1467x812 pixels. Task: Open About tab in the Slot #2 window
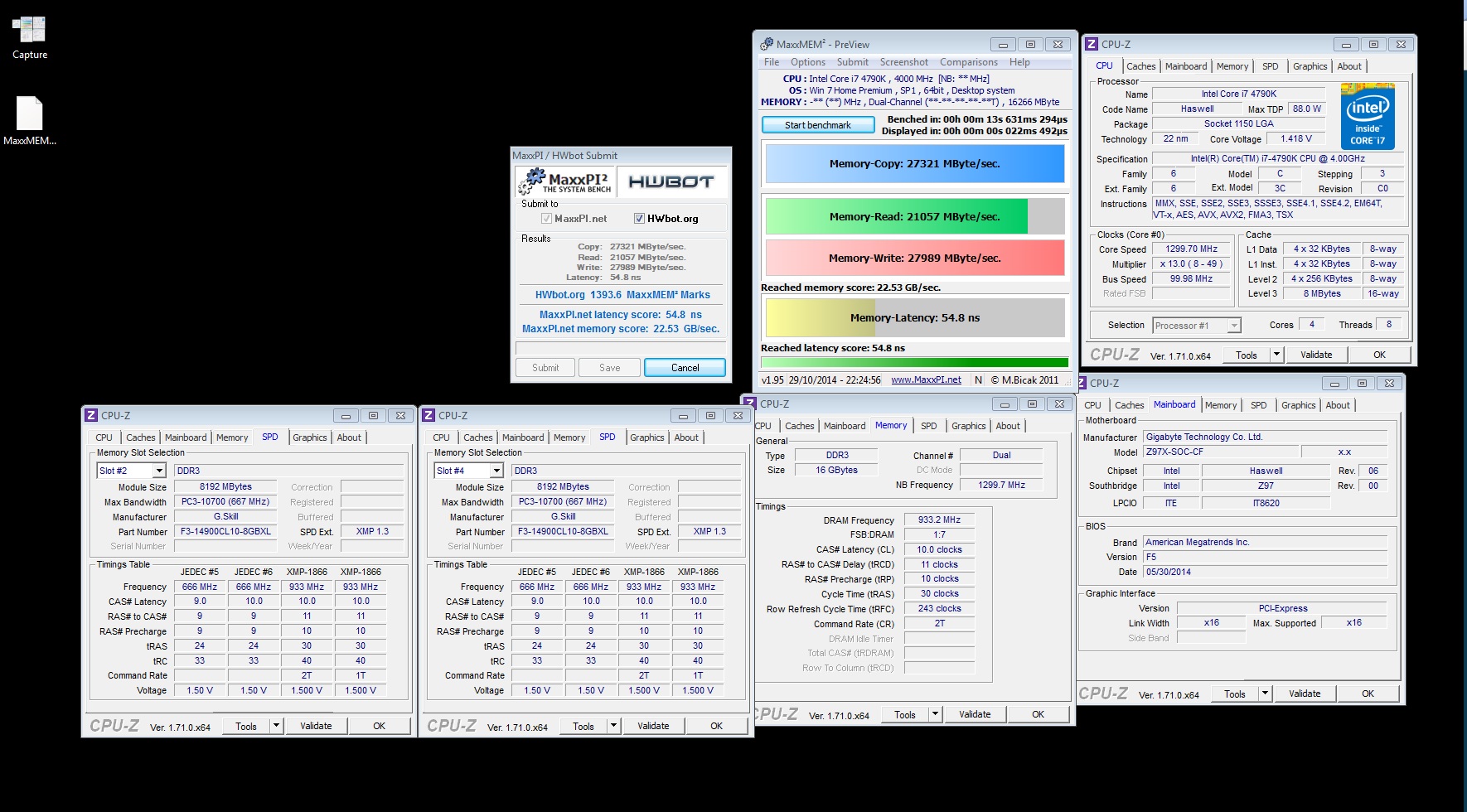[349, 437]
